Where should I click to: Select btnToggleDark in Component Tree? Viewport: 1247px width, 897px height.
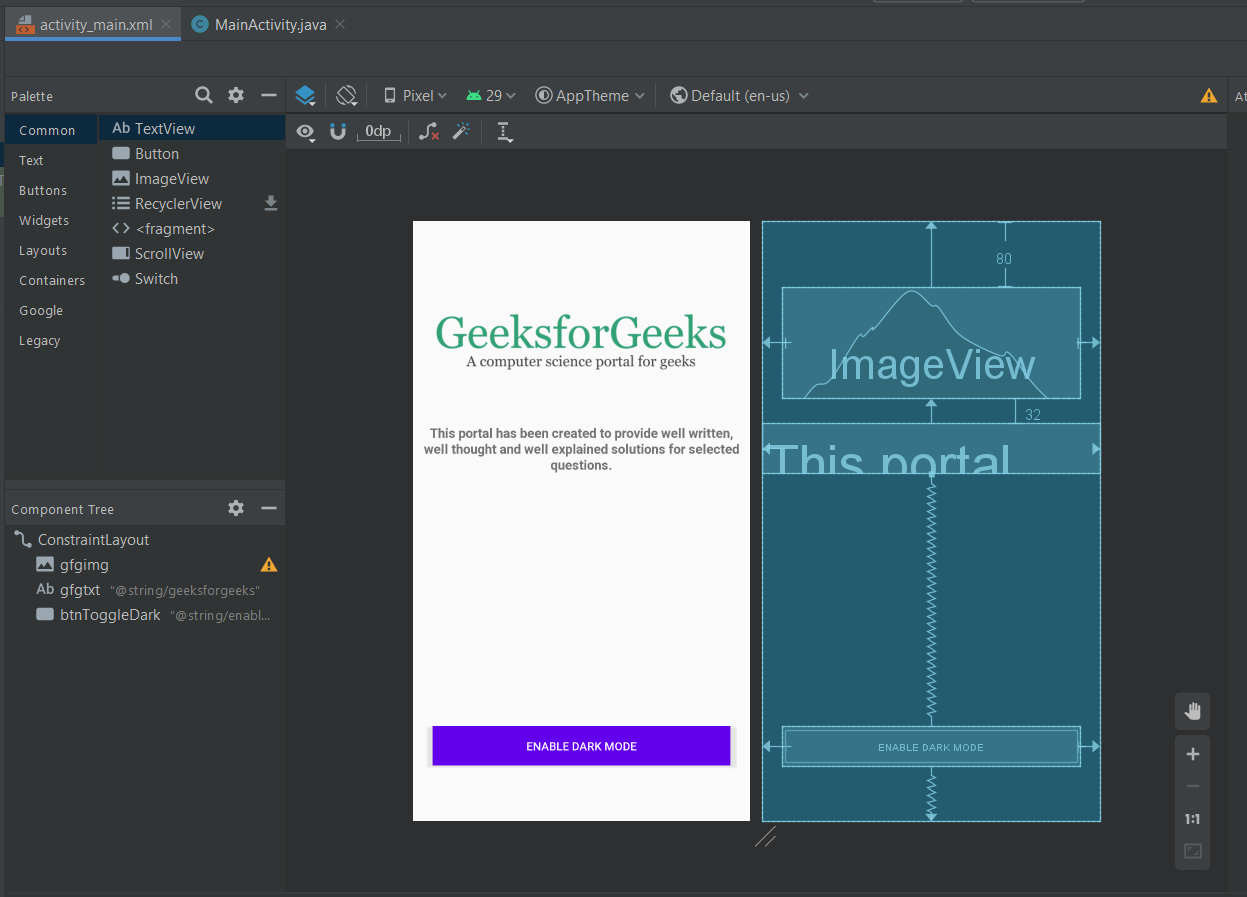[110, 615]
